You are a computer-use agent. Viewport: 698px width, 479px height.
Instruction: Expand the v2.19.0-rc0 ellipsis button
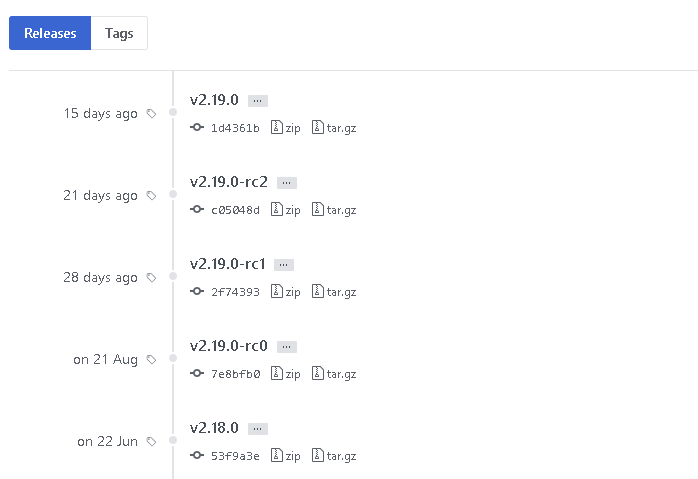287,347
